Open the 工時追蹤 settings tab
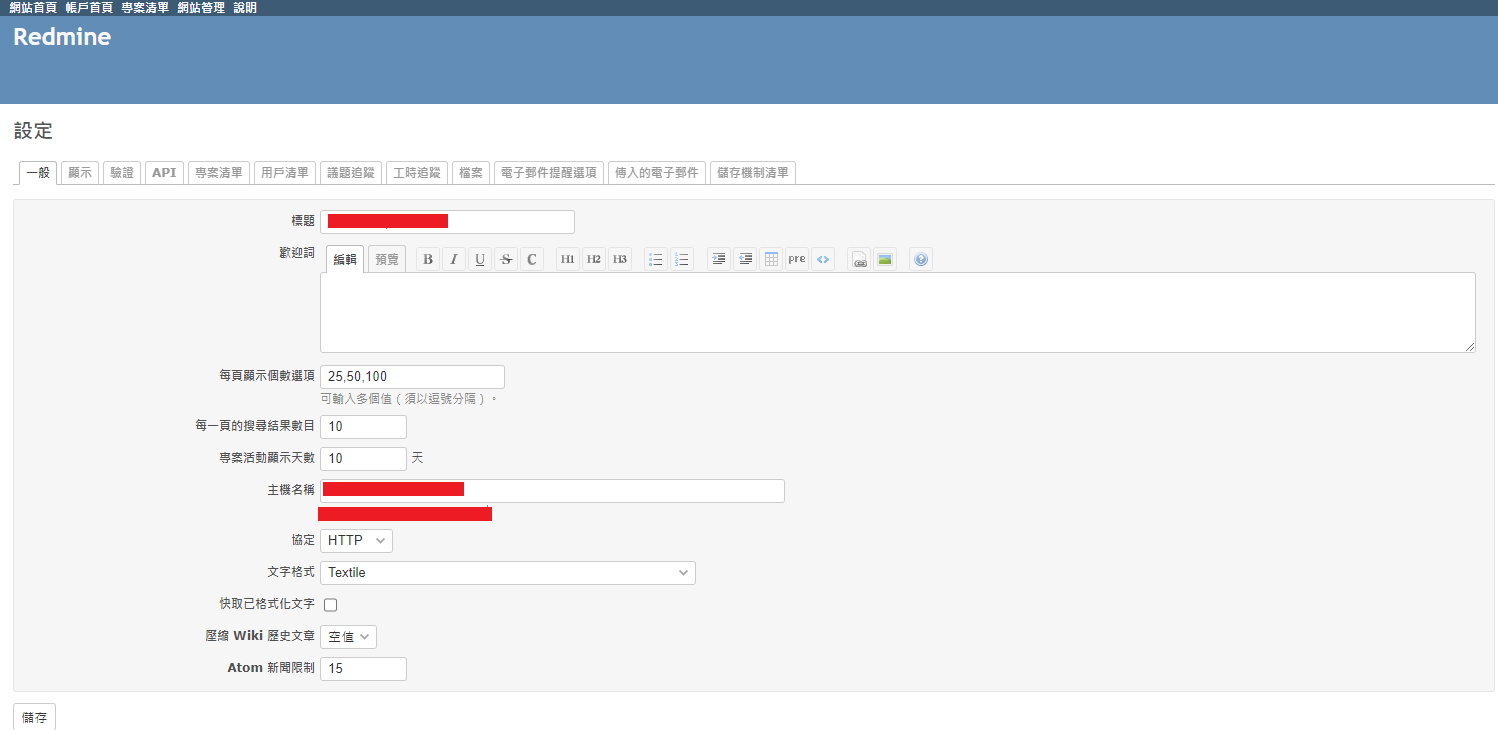Screen dimensions: 1498x730 coord(417,173)
